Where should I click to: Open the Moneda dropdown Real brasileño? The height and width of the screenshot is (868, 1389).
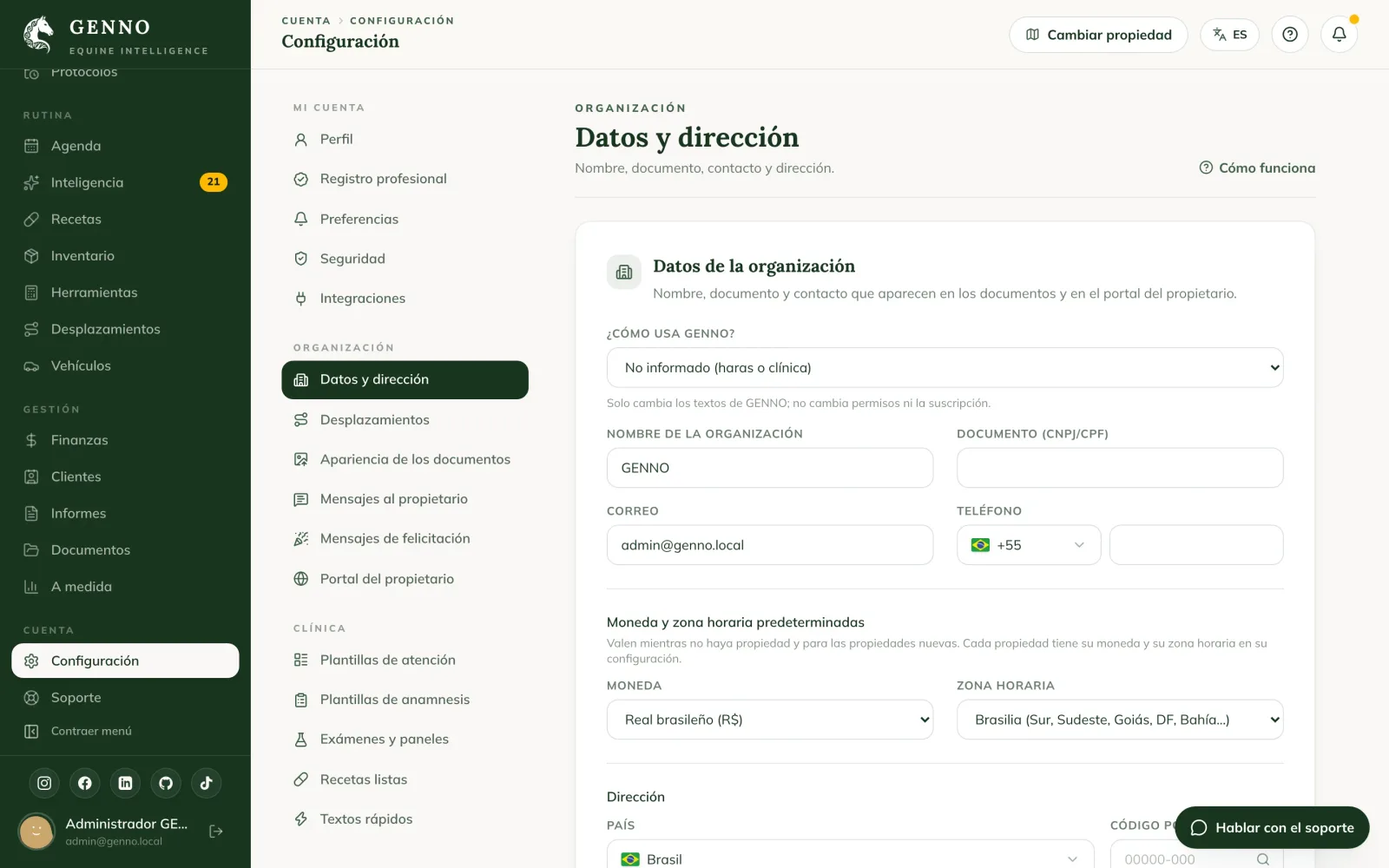click(x=770, y=720)
